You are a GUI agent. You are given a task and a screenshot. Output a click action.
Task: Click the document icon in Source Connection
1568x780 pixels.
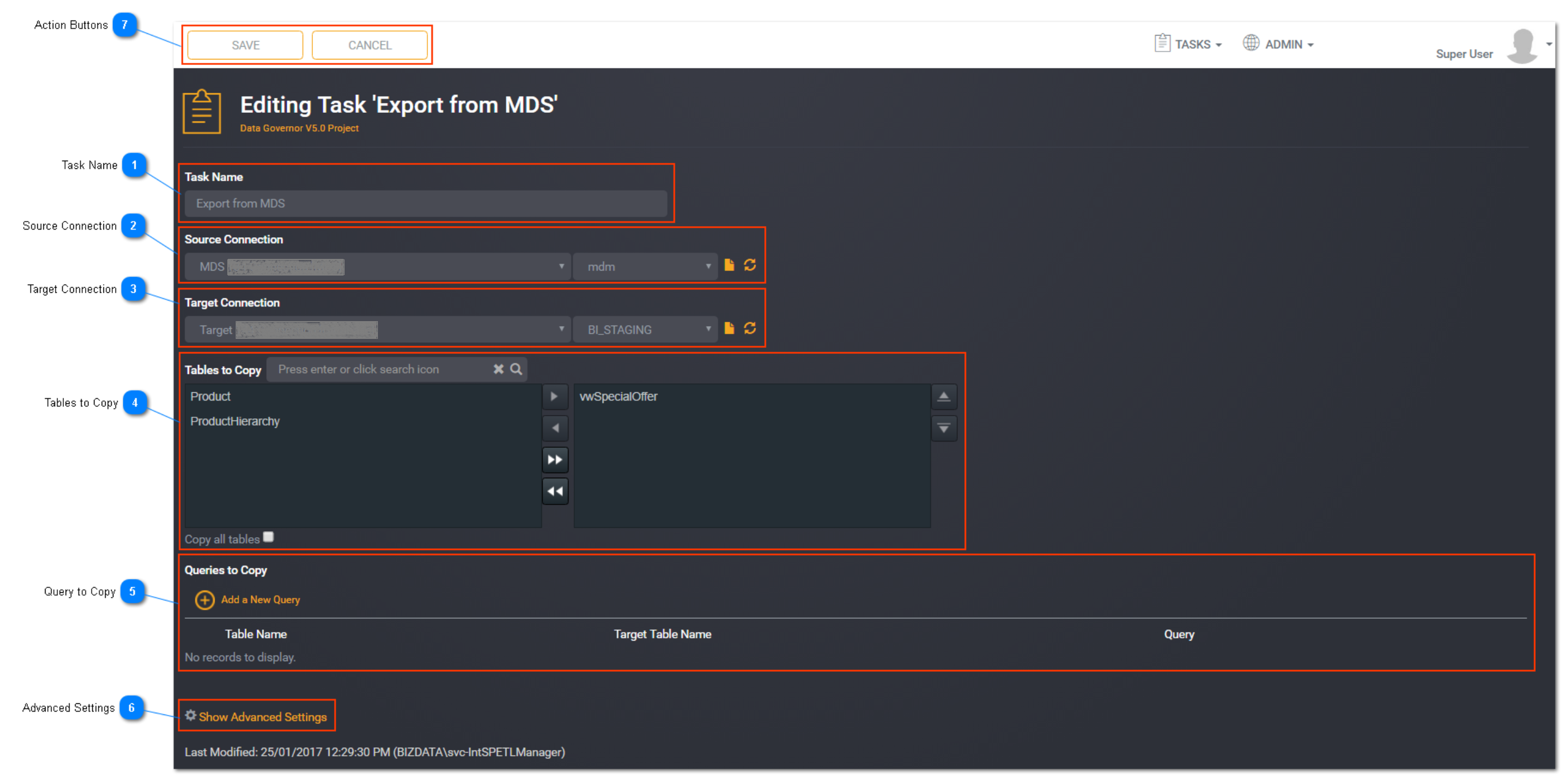(729, 265)
